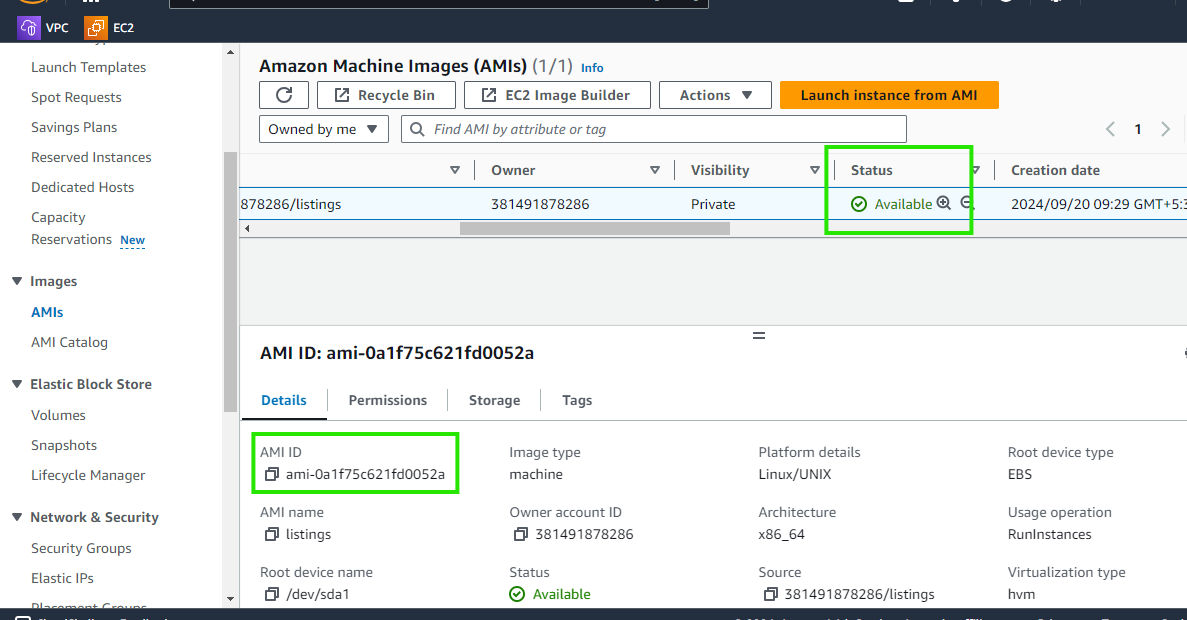Viewport: 1187px width, 620px height.
Task: Expand the Actions dropdown menu
Action: click(715, 95)
